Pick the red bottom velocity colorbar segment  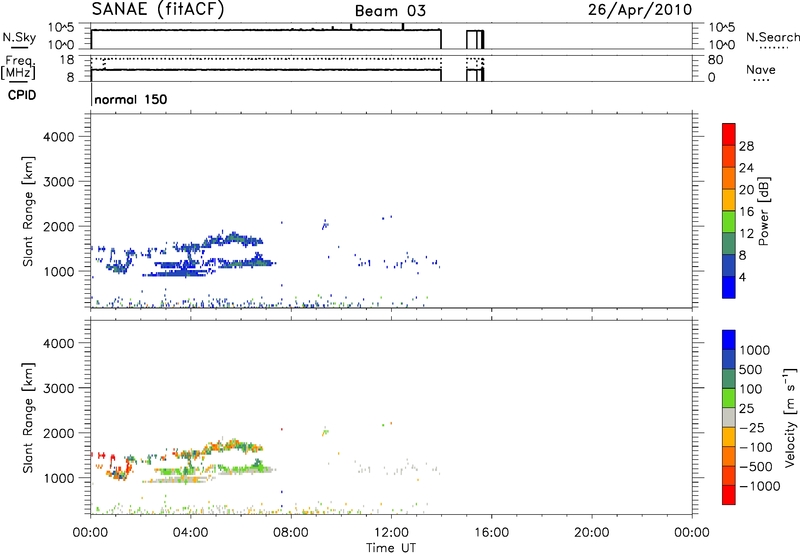[729, 495]
